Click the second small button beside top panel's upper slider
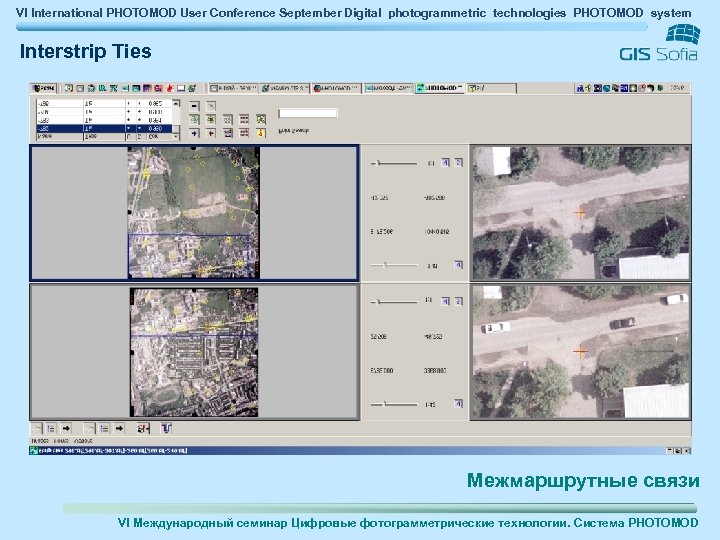This screenshot has height=540, width=720. [x=458, y=162]
